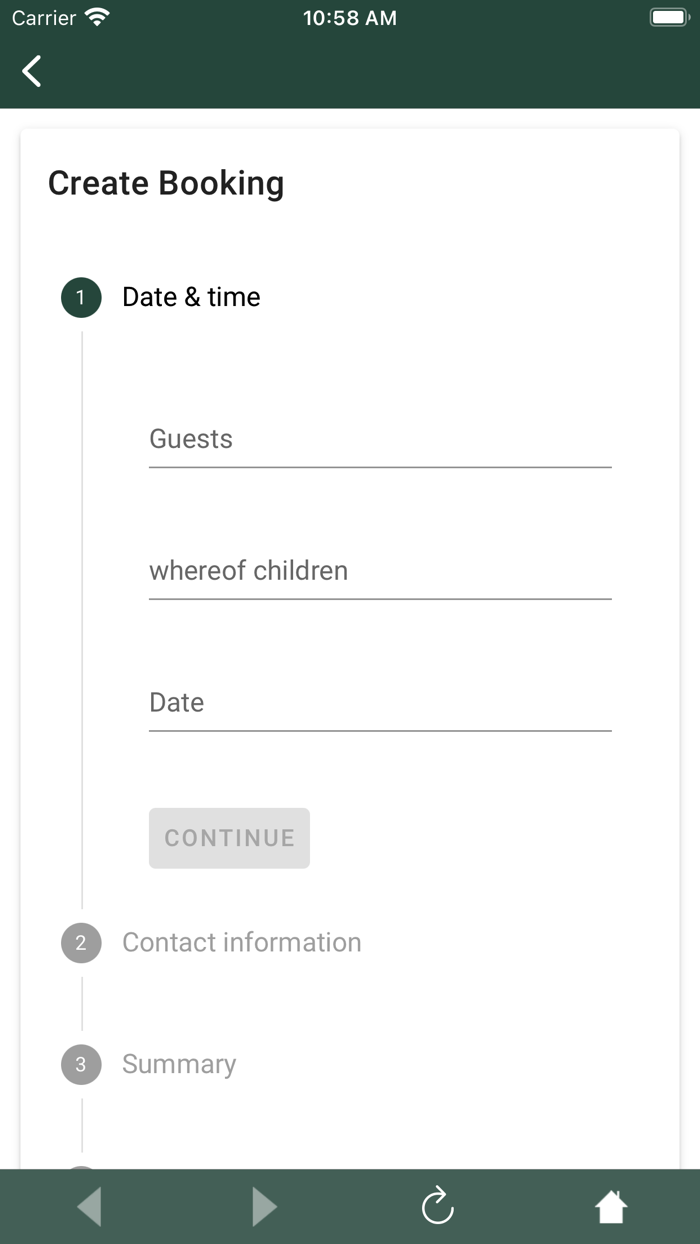
Task: Click the whereof children field
Action: [x=380, y=572]
